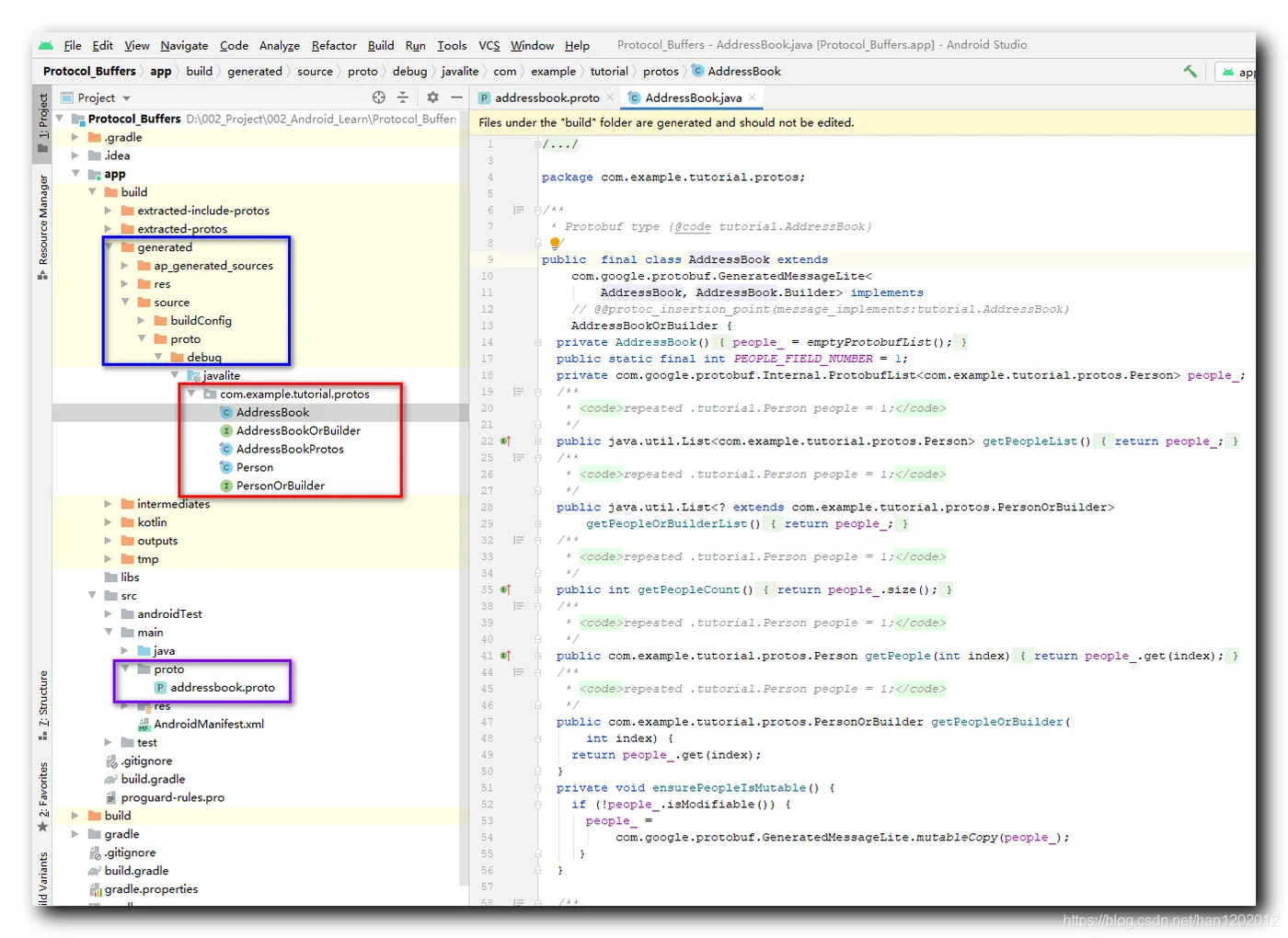Select the libs folder

[130, 578]
